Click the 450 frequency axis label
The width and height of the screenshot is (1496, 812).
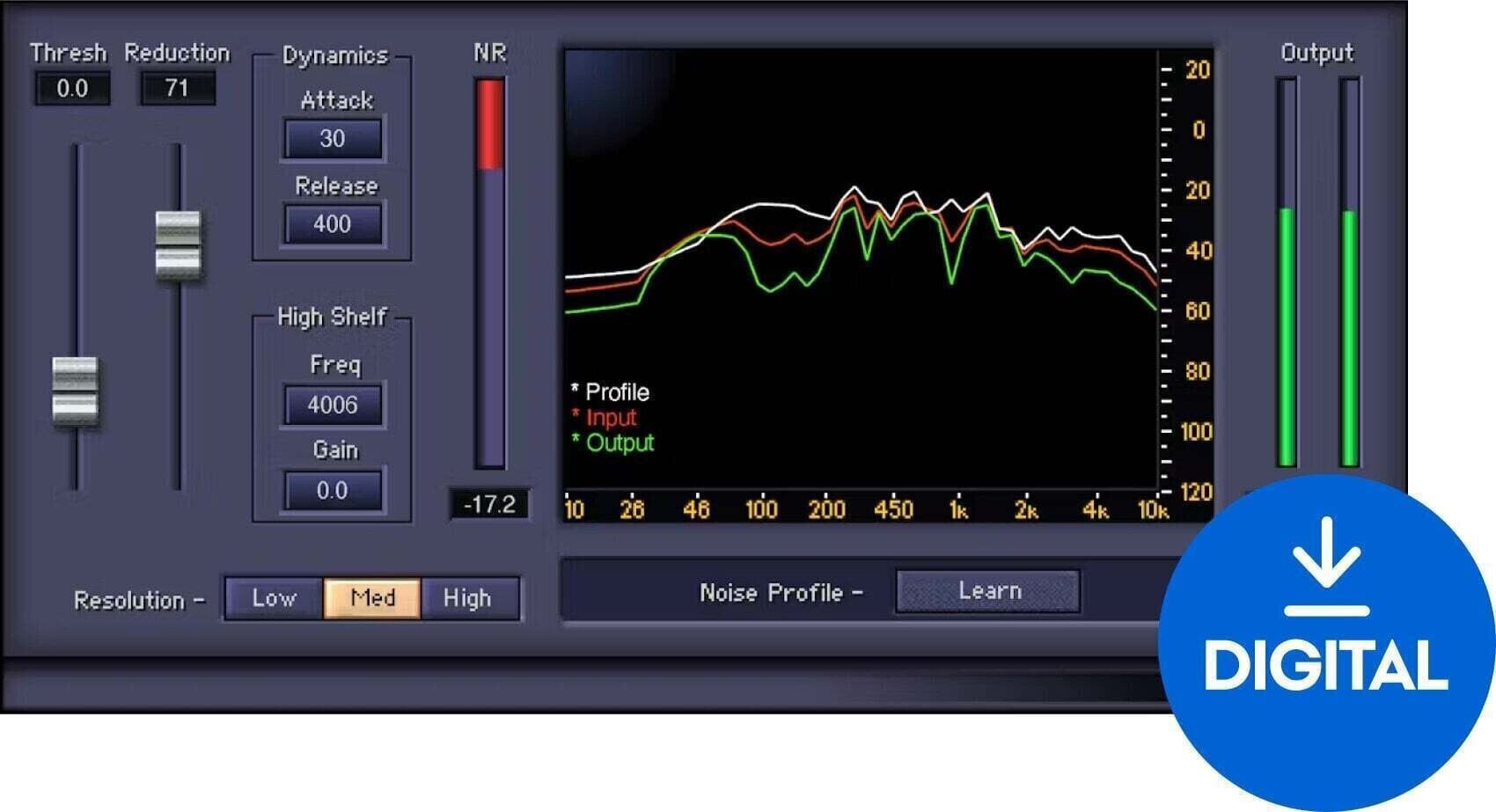(893, 509)
